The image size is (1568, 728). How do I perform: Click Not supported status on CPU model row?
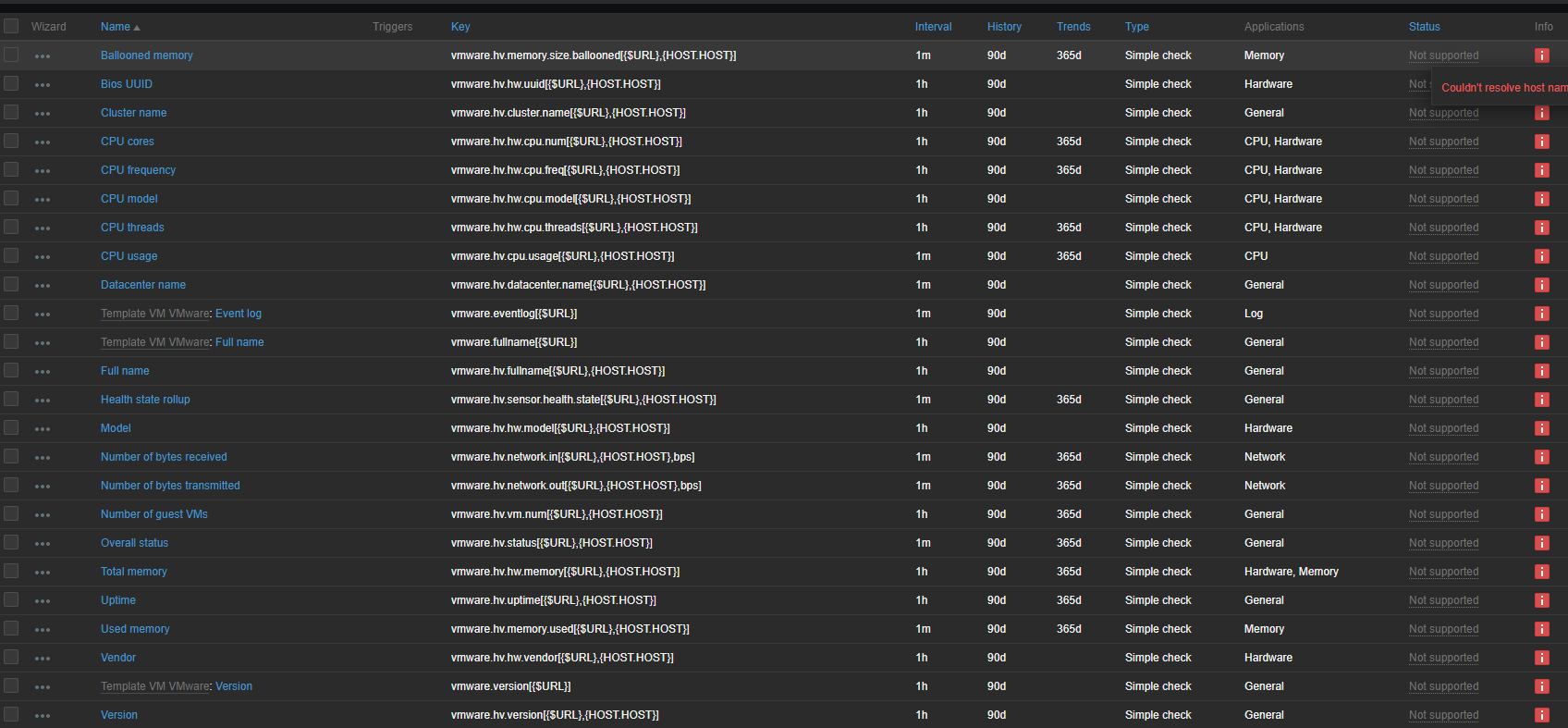pyautogui.click(x=1443, y=199)
